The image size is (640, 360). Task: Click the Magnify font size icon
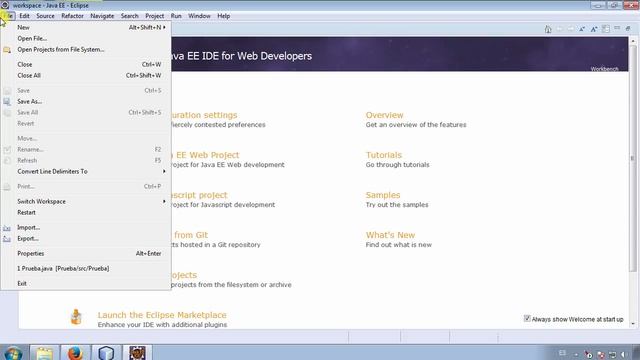[594, 29]
